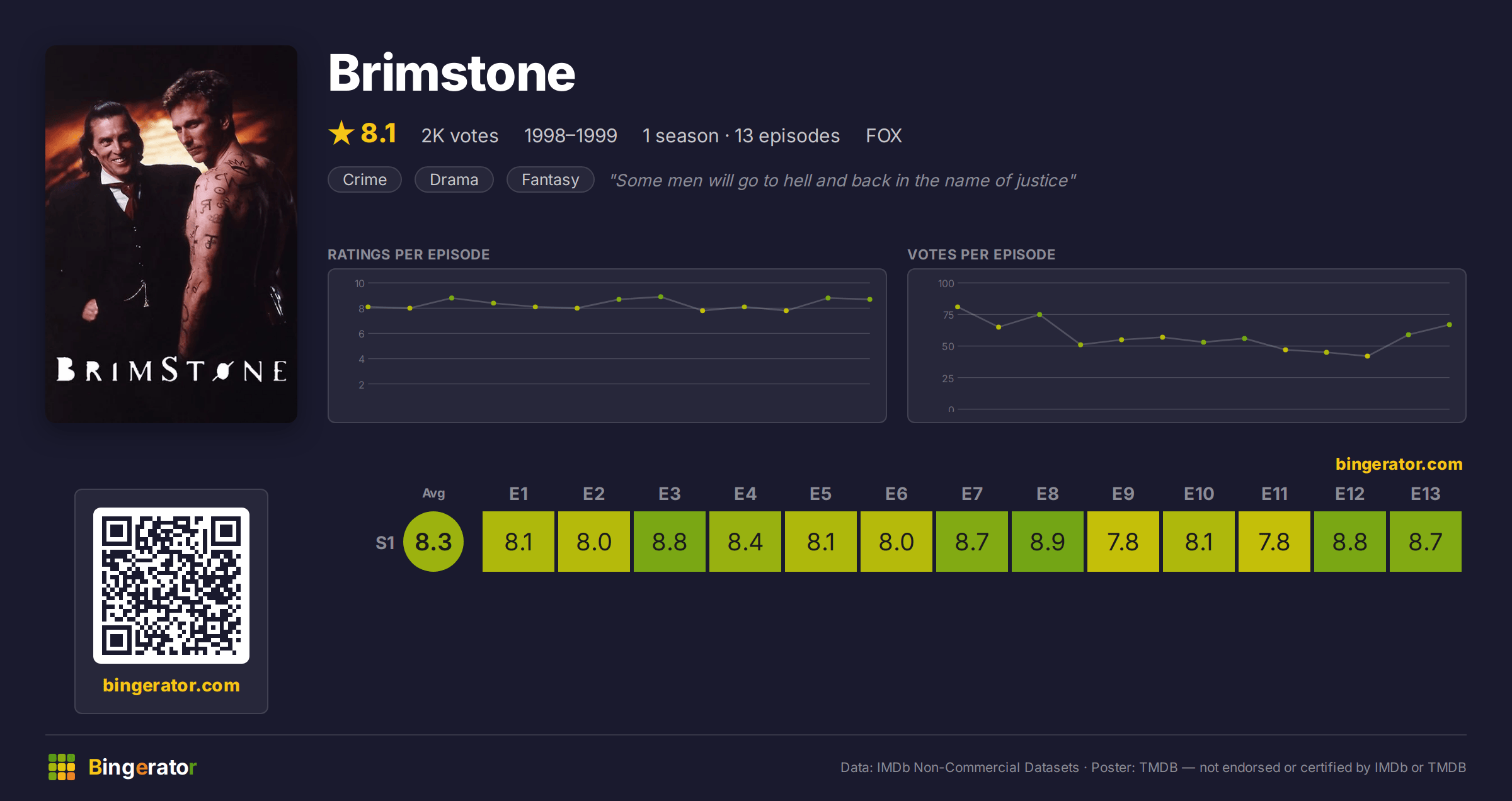
Task: Select the E8 rating tile 8.9
Action: (1048, 542)
